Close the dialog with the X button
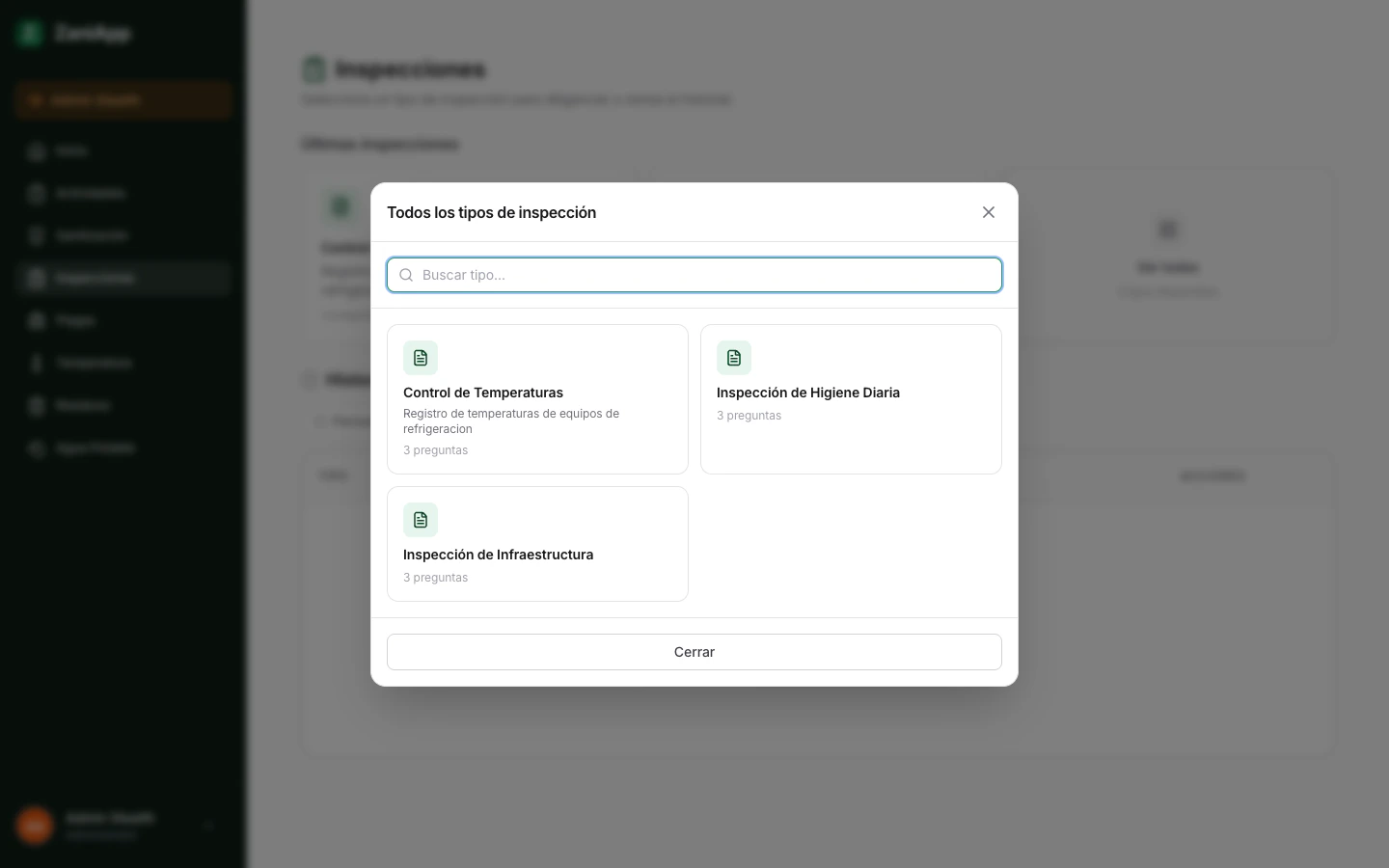The image size is (1389, 868). coord(989,212)
